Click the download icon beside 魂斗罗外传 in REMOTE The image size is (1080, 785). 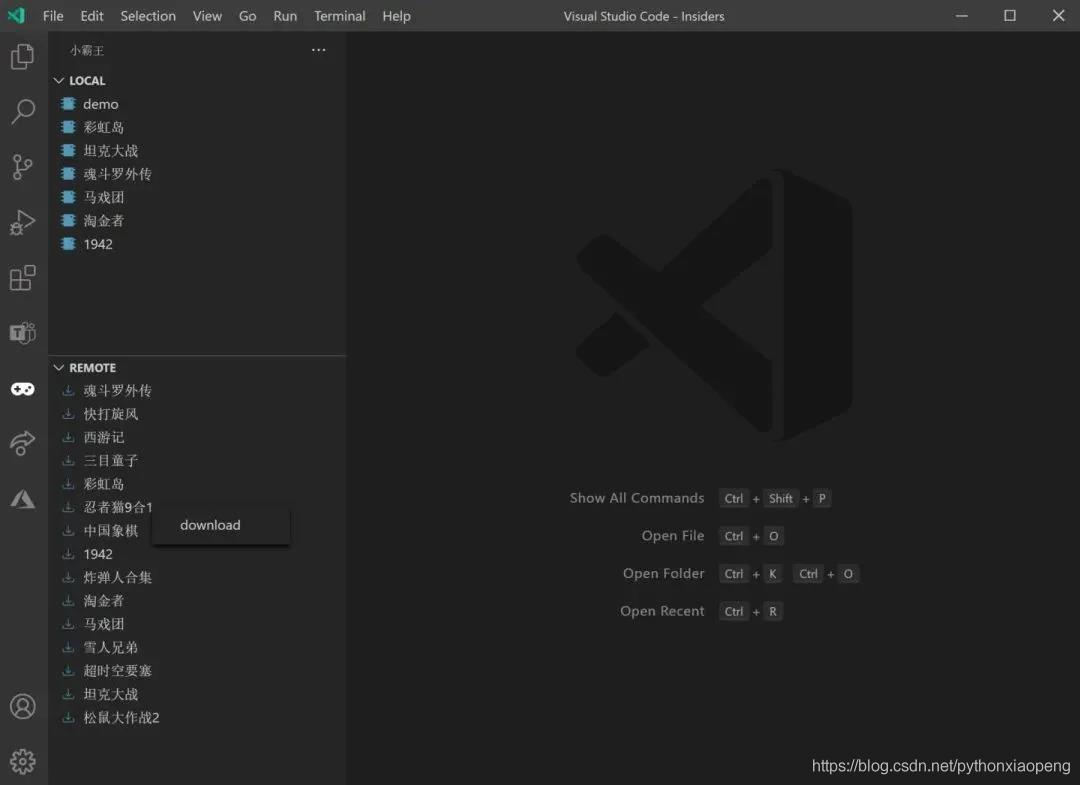68,390
